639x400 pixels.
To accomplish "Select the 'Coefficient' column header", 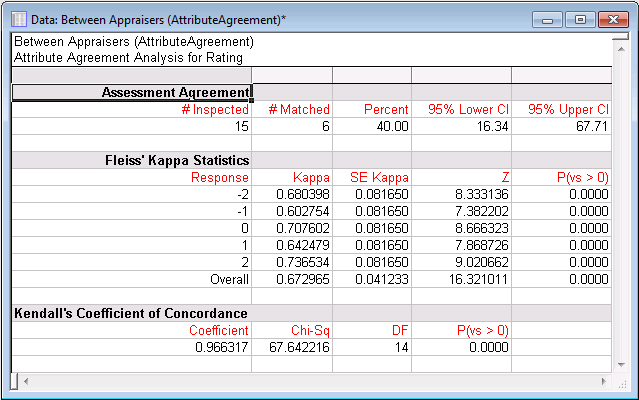I will point(132,330).
